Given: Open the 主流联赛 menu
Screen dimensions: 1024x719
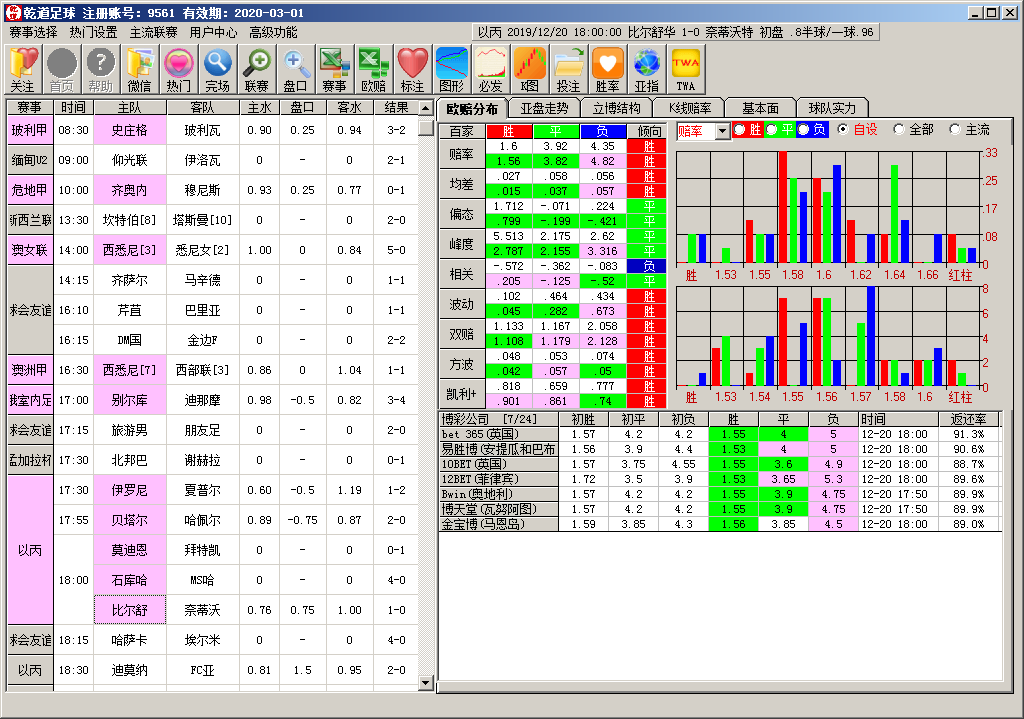Looking at the screenshot, I should (153, 33).
